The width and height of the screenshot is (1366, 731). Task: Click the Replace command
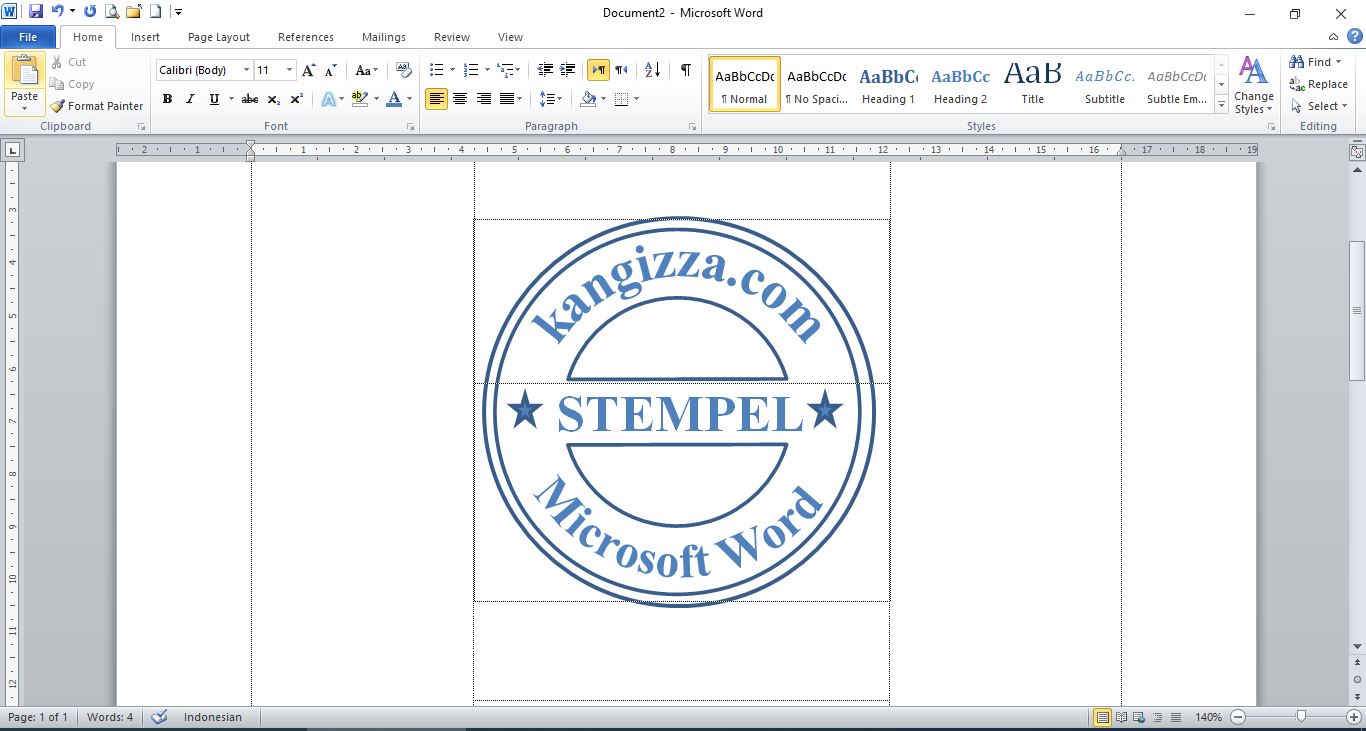tap(1319, 84)
